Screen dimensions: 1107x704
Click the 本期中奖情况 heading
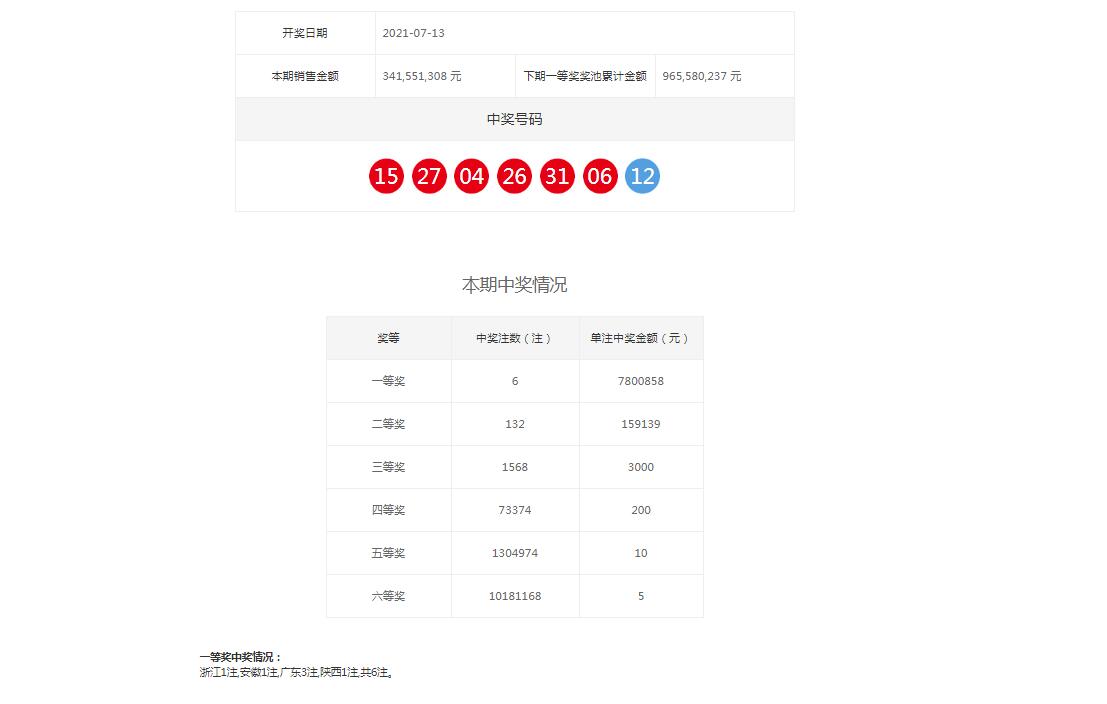pos(515,285)
